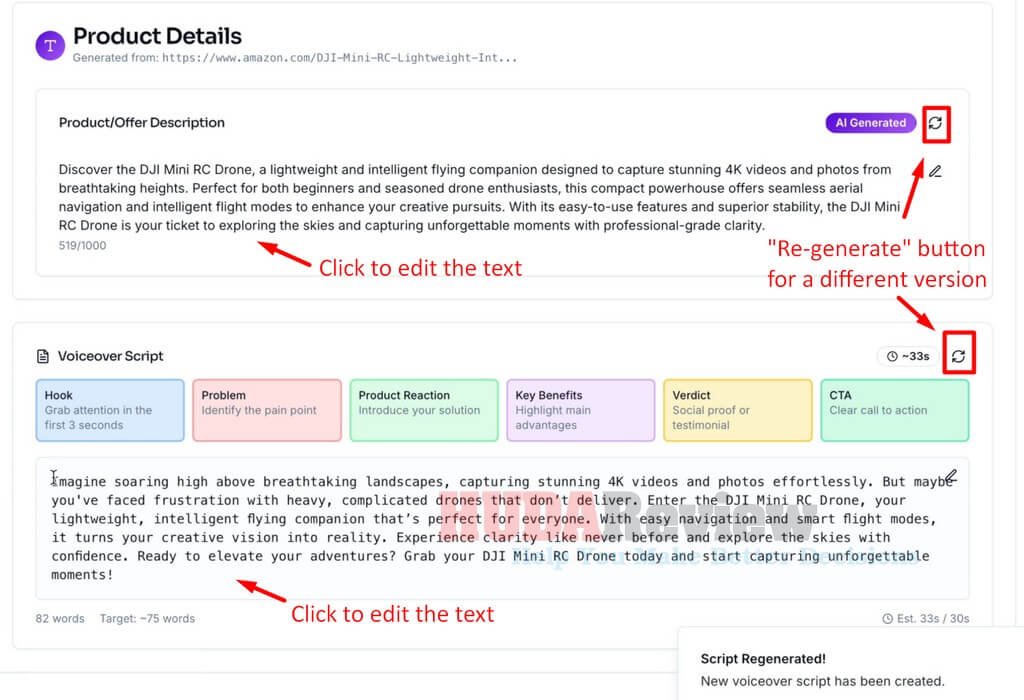
Task: Click the ~33s duration badge
Action: click(908, 356)
